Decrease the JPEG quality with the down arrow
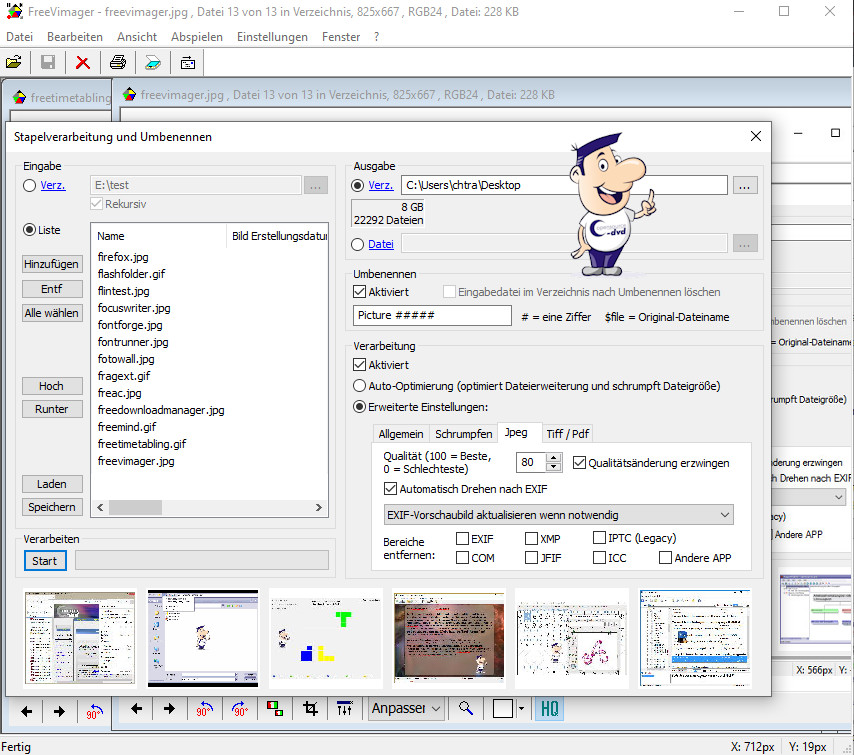Image resolution: width=854 pixels, height=755 pixels. (x=553, y=467)
